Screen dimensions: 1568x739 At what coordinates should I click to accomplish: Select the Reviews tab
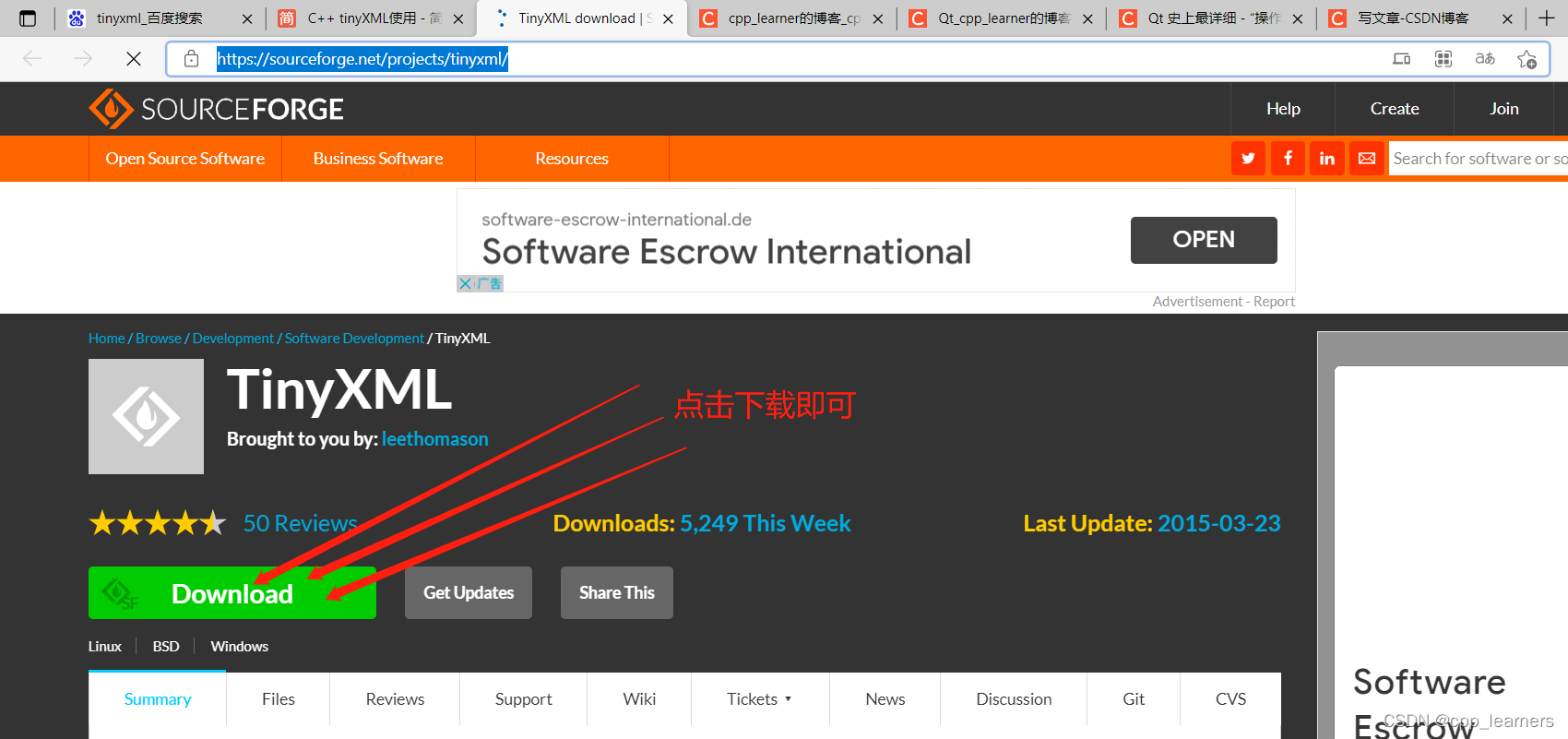[395, 699]
